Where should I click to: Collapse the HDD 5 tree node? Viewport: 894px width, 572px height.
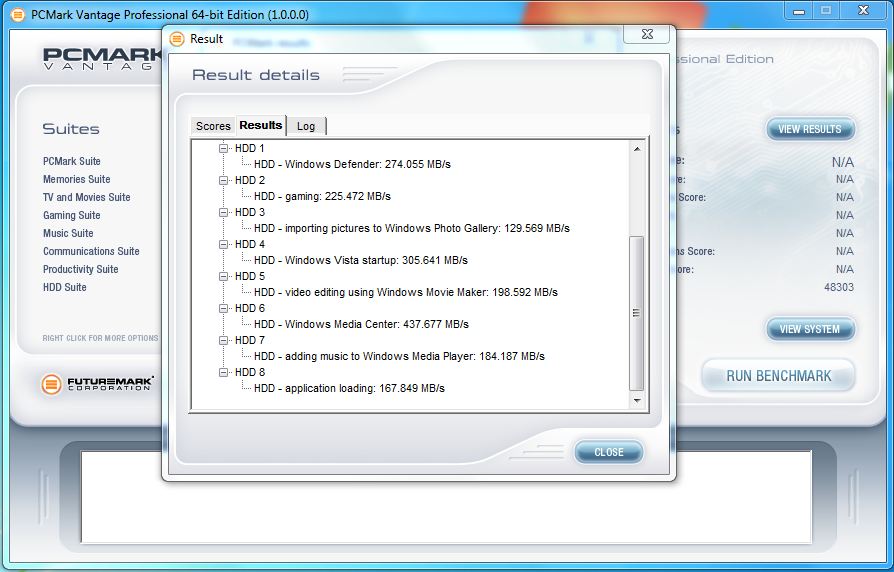point(223,276)
